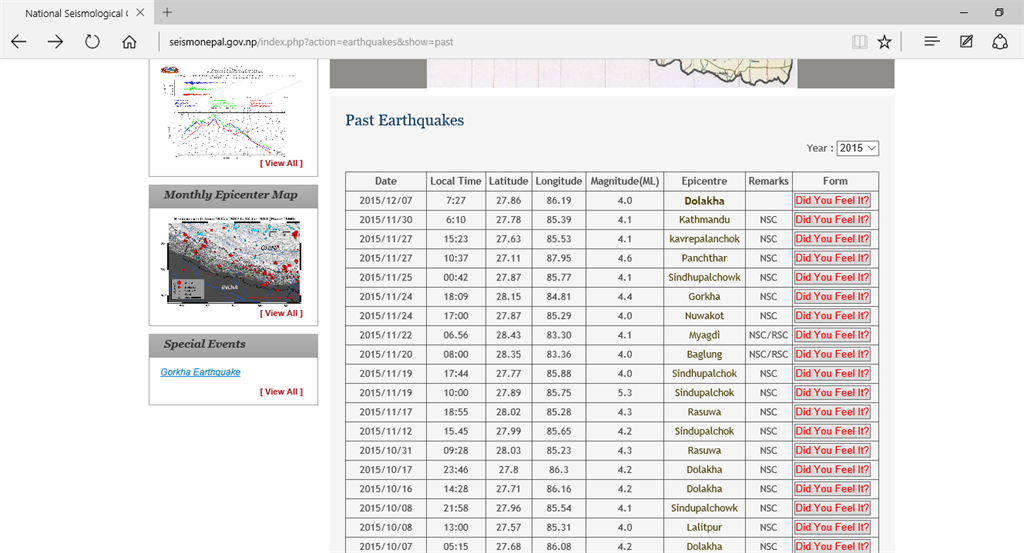Image resolution: width=1024 pixels, height=553 pixels.
Task: Add page to favorites star icon
Action: 884,42
